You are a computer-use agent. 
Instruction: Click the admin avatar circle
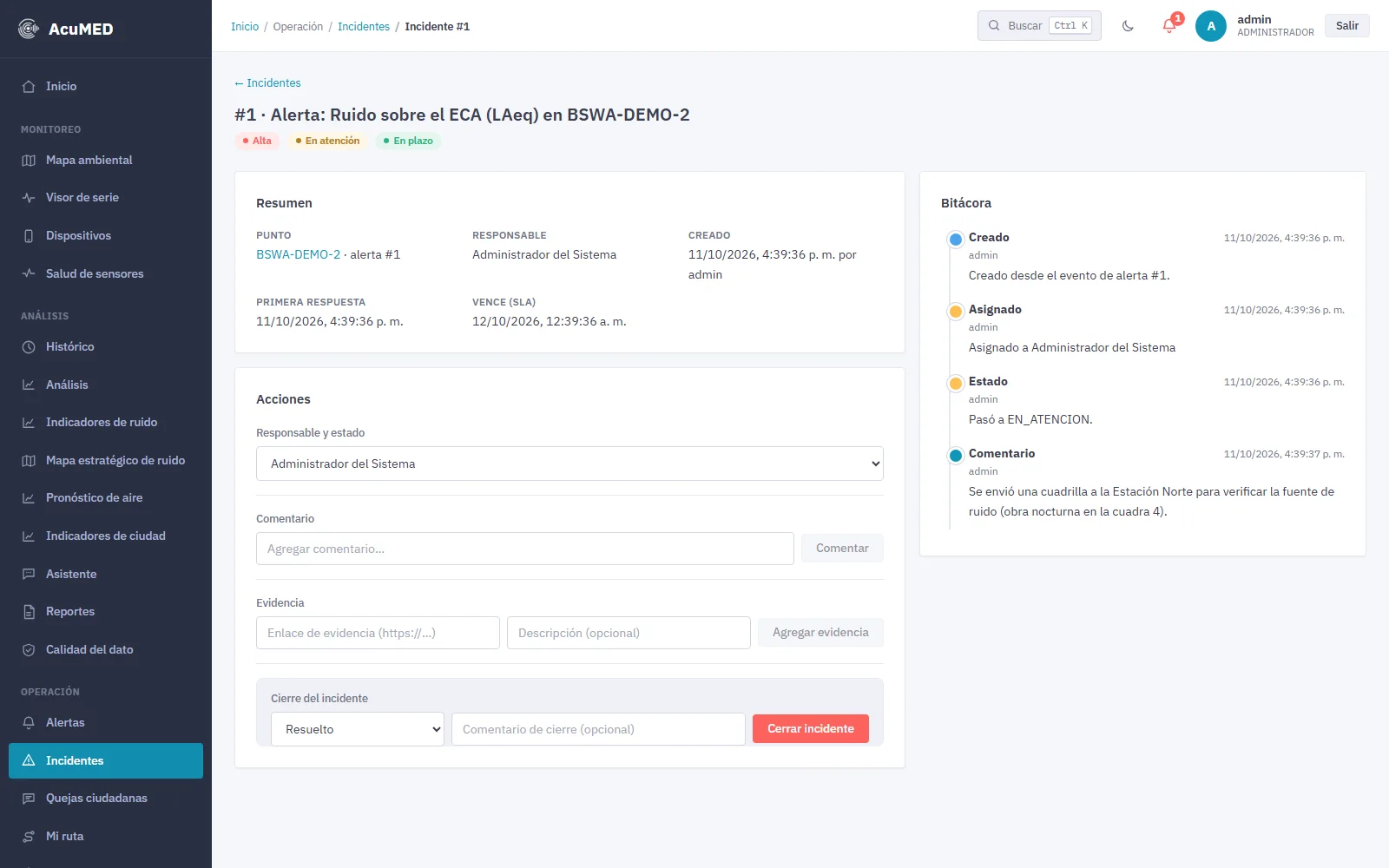[x=1211, y=26]
